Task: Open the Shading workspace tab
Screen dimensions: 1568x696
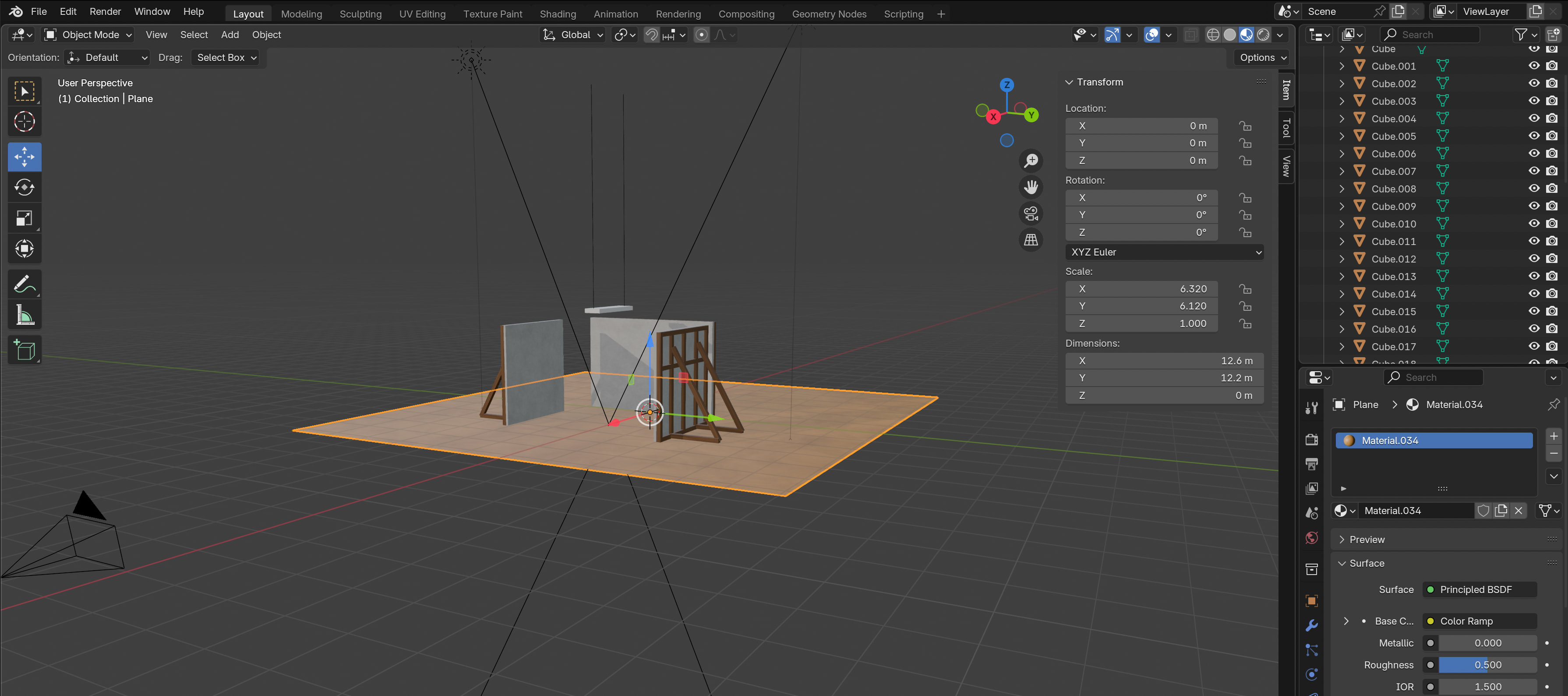Action: click(558, 14)
